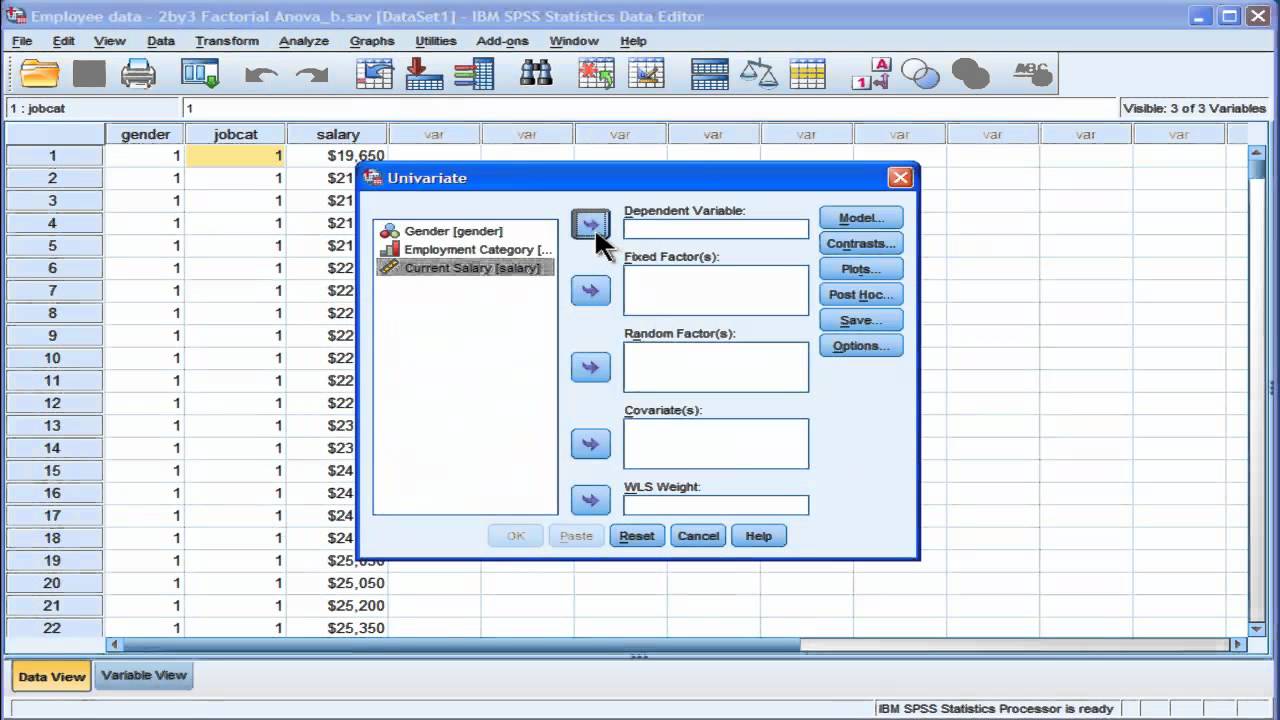Click the Insert Variable icon

[646, 74]
